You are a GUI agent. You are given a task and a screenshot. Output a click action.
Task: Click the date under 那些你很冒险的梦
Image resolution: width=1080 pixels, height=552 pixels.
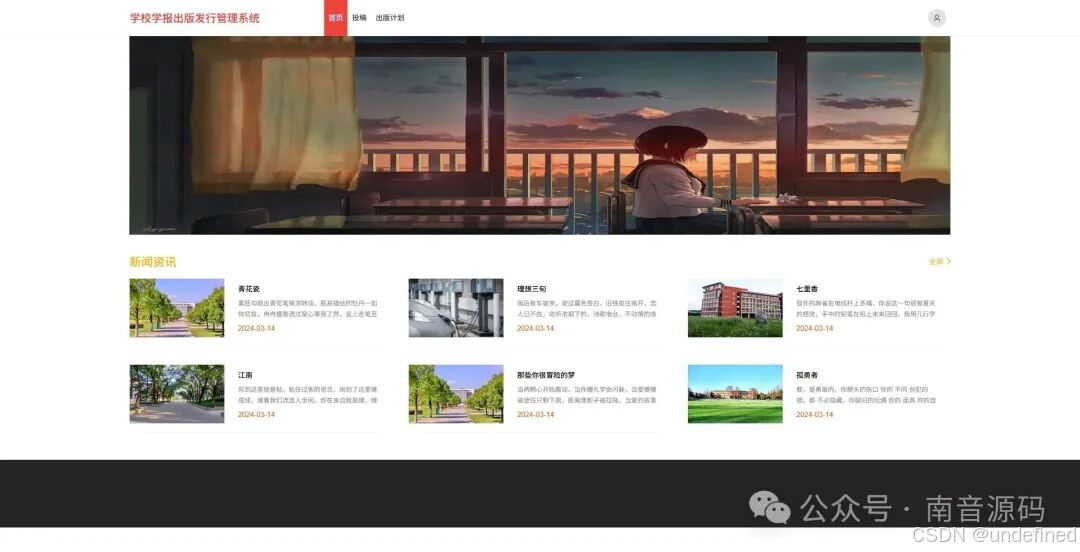[535, 414]
